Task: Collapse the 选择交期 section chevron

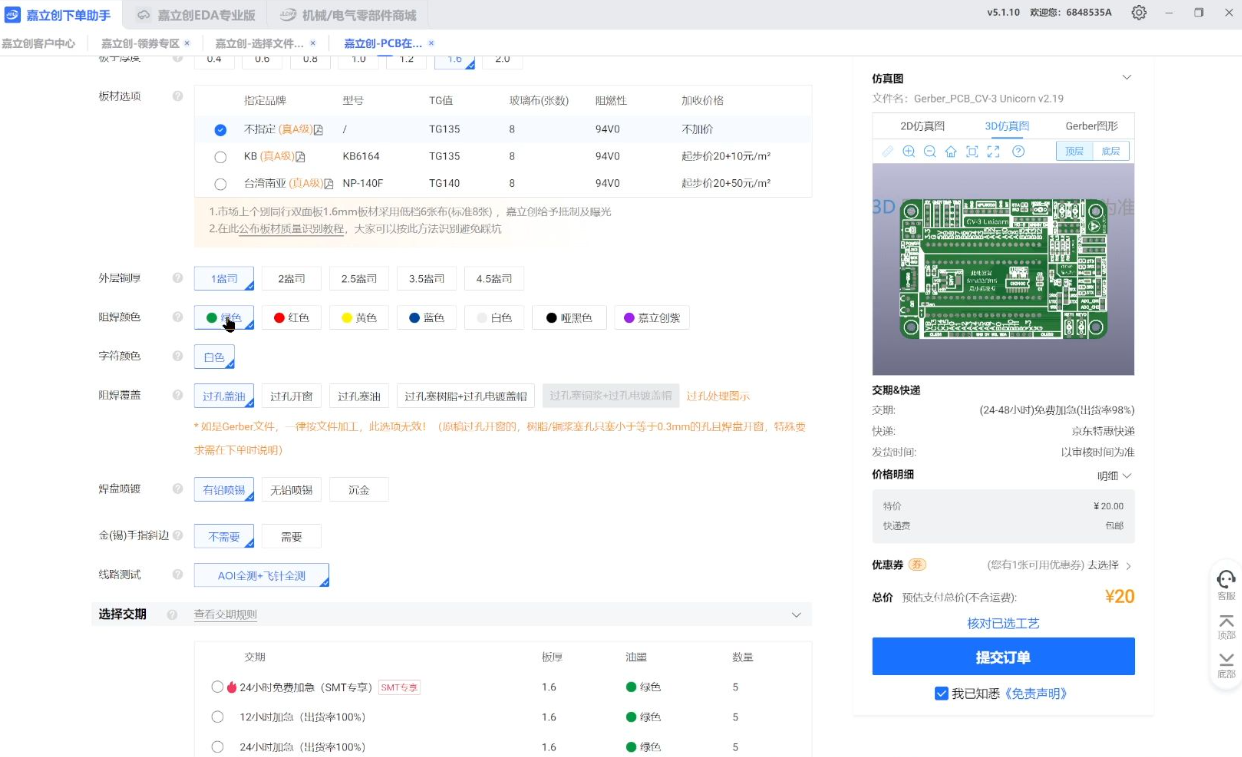Action: coord(796,615)
